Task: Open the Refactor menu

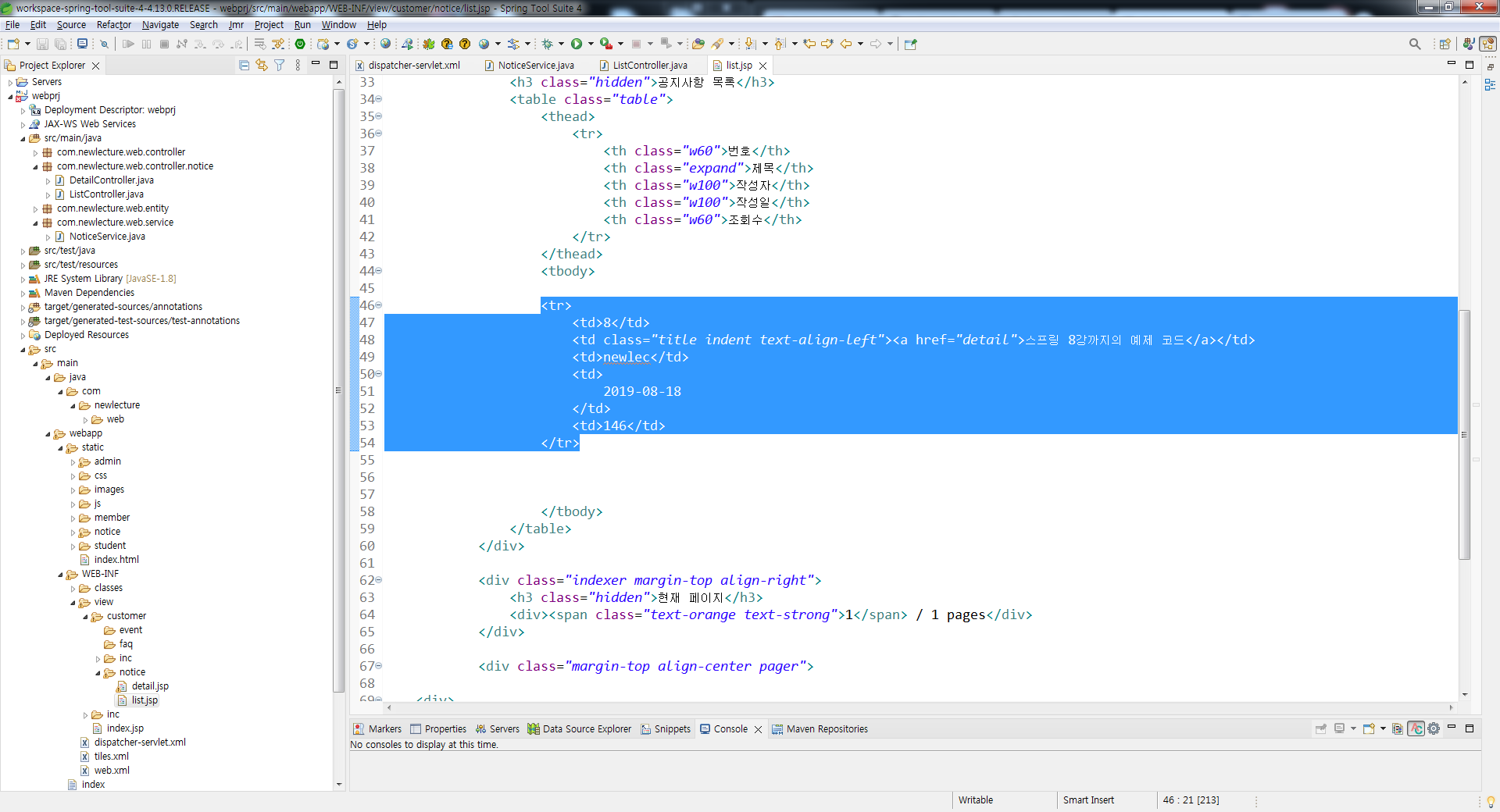Action: tap(113, 25)
